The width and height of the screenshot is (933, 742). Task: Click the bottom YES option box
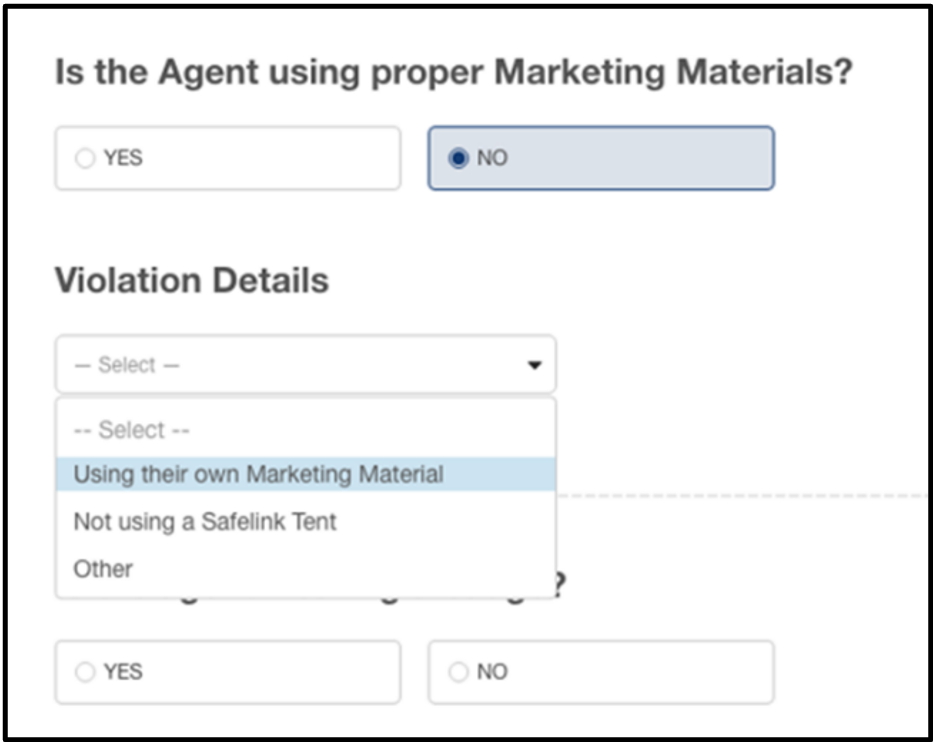[x=228, y=672]
